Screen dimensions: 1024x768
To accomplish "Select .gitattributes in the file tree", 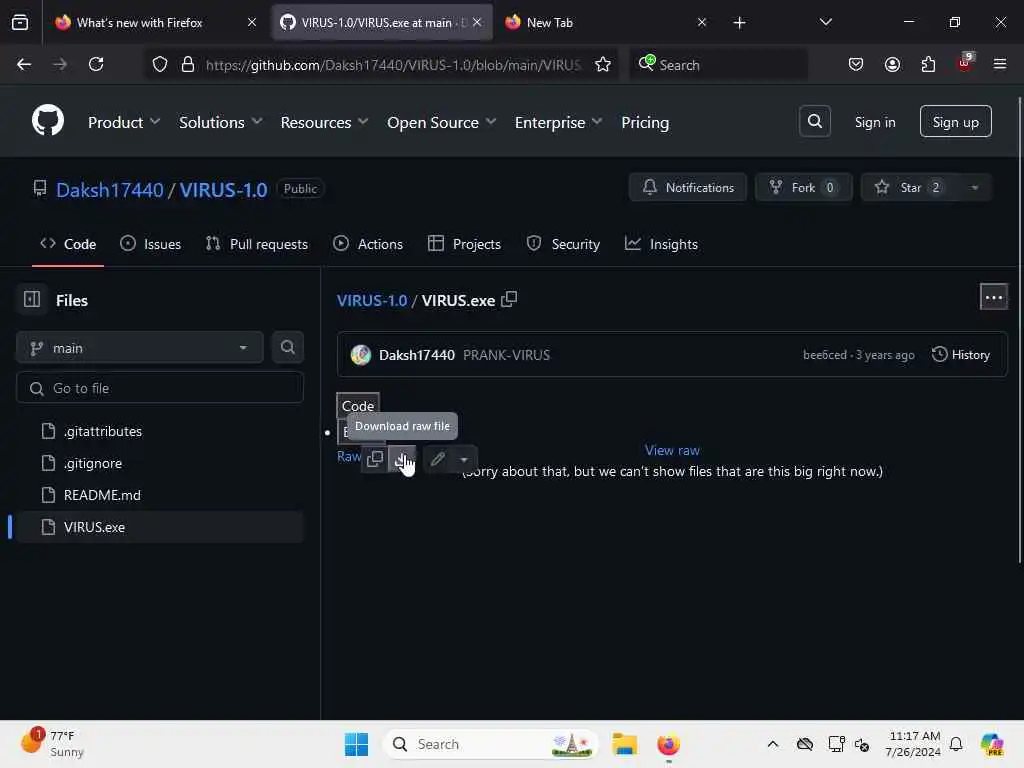I will pos(159,431).
